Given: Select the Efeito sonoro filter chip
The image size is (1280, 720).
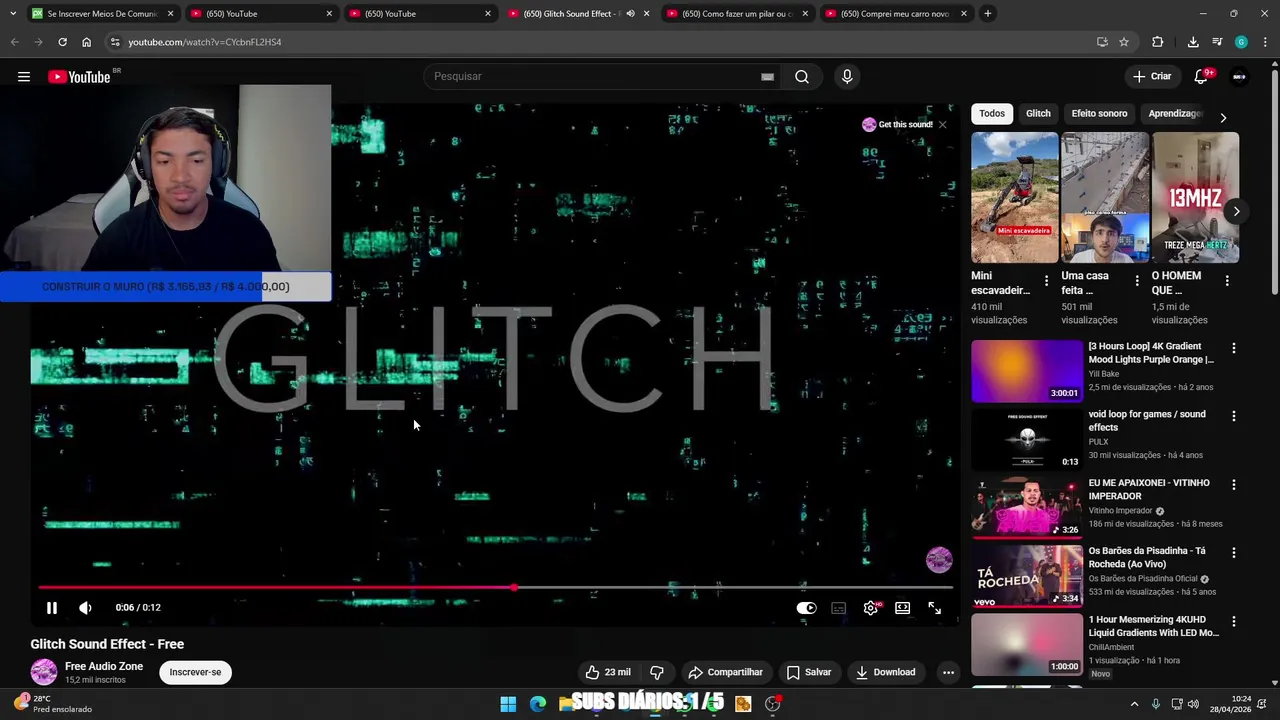Looking at the screenshot, I should pos(1099,114).
